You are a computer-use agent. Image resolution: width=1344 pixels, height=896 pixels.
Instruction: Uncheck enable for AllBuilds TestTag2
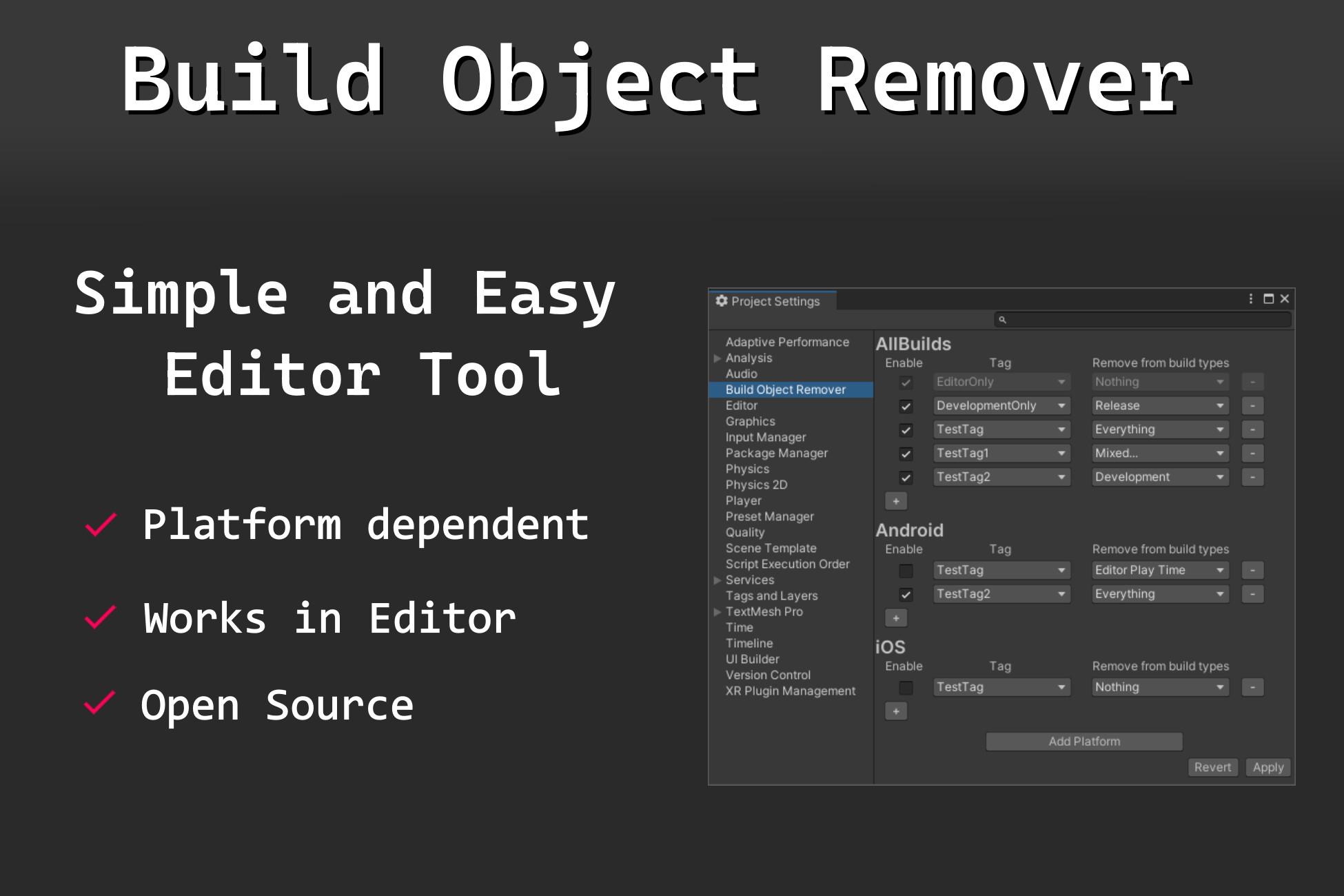906,478
